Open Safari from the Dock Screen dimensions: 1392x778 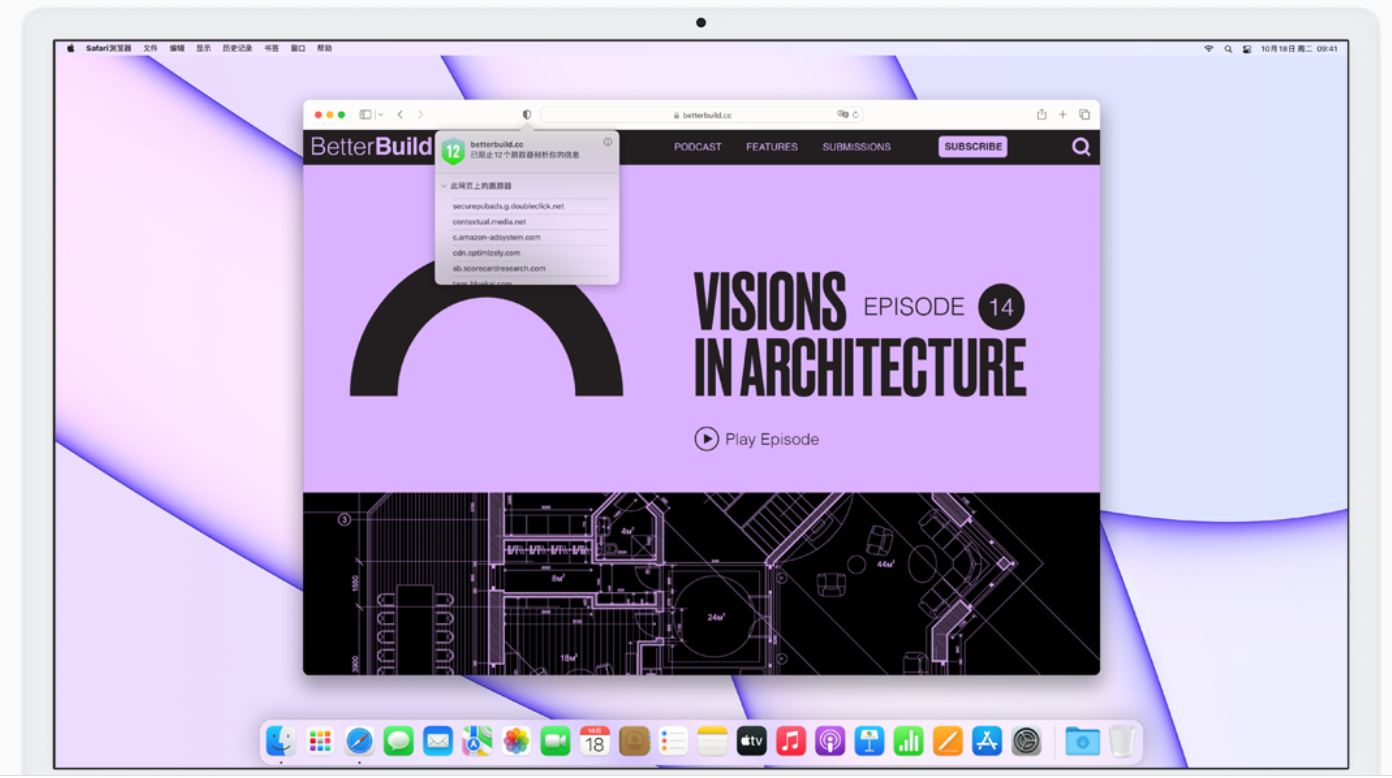pos(359,741)
